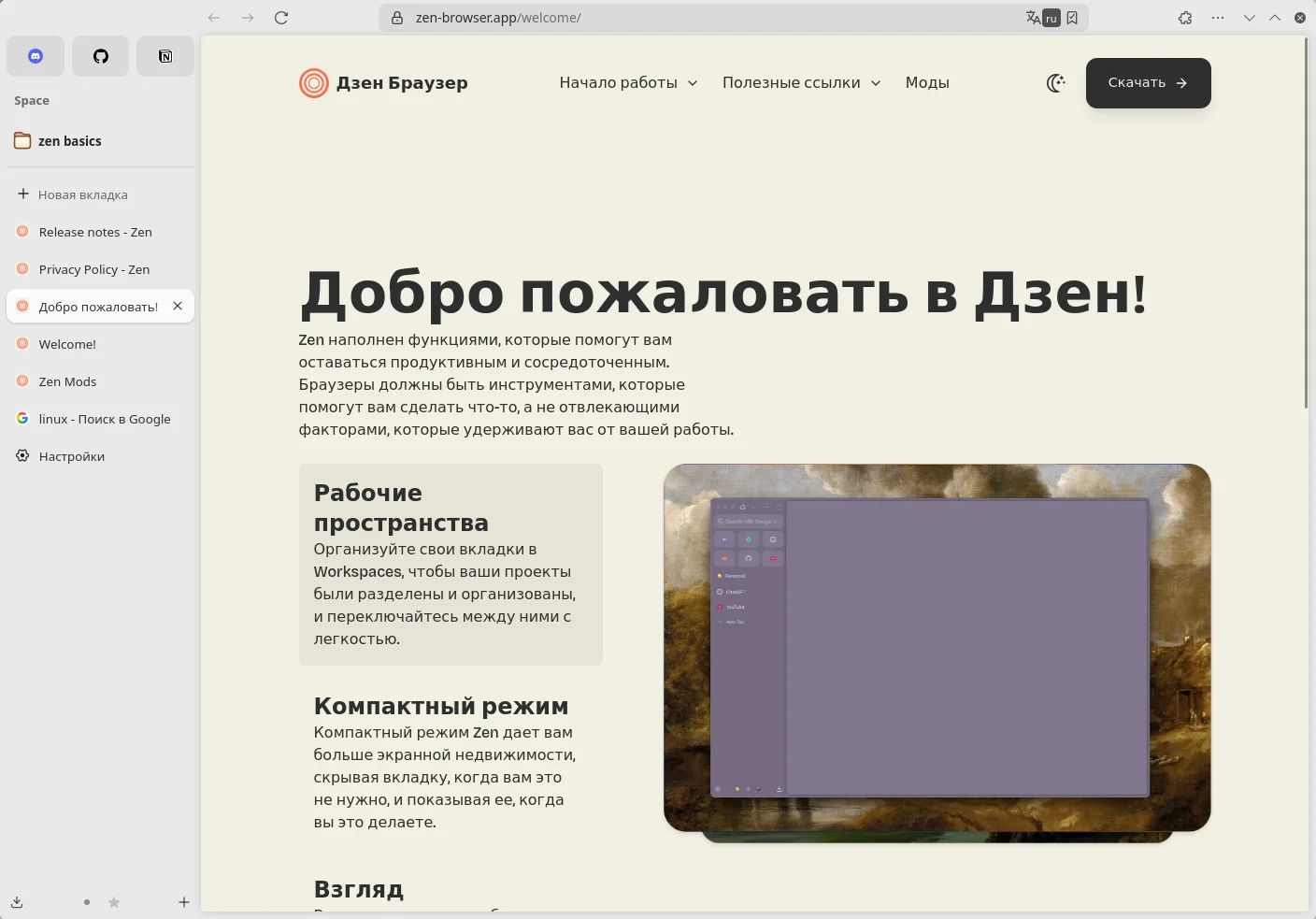The width and height of the screenshot is (1316, 919).
Task: Open the extensions puzzle icon
Action: click(x=1185, y=18)
